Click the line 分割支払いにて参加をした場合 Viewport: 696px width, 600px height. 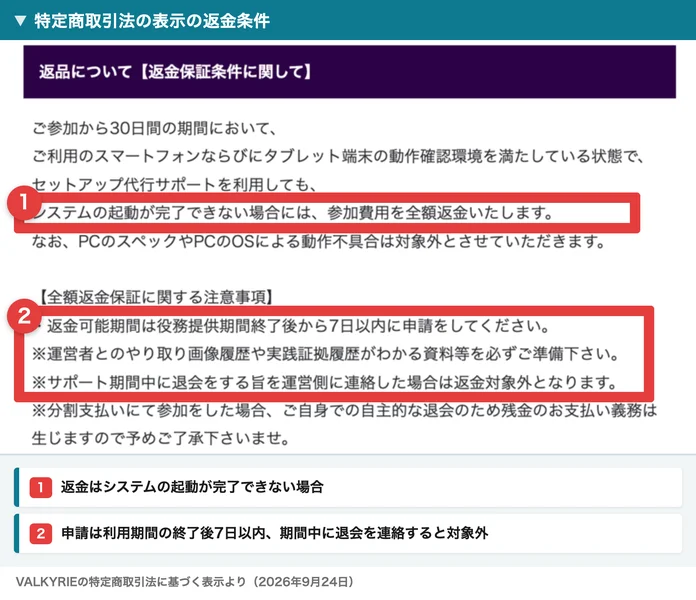click(344, 411)
